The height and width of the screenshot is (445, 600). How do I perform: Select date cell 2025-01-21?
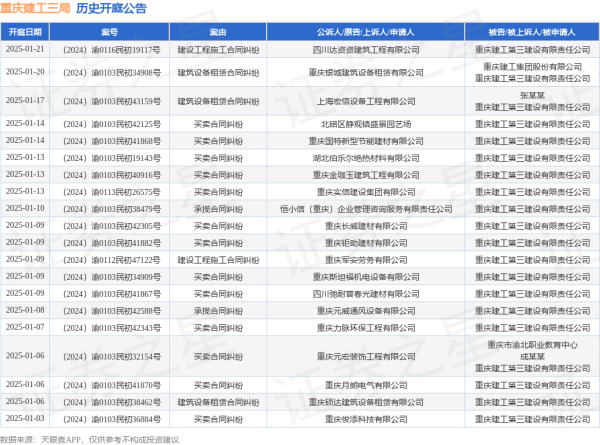tap(25, 49)
